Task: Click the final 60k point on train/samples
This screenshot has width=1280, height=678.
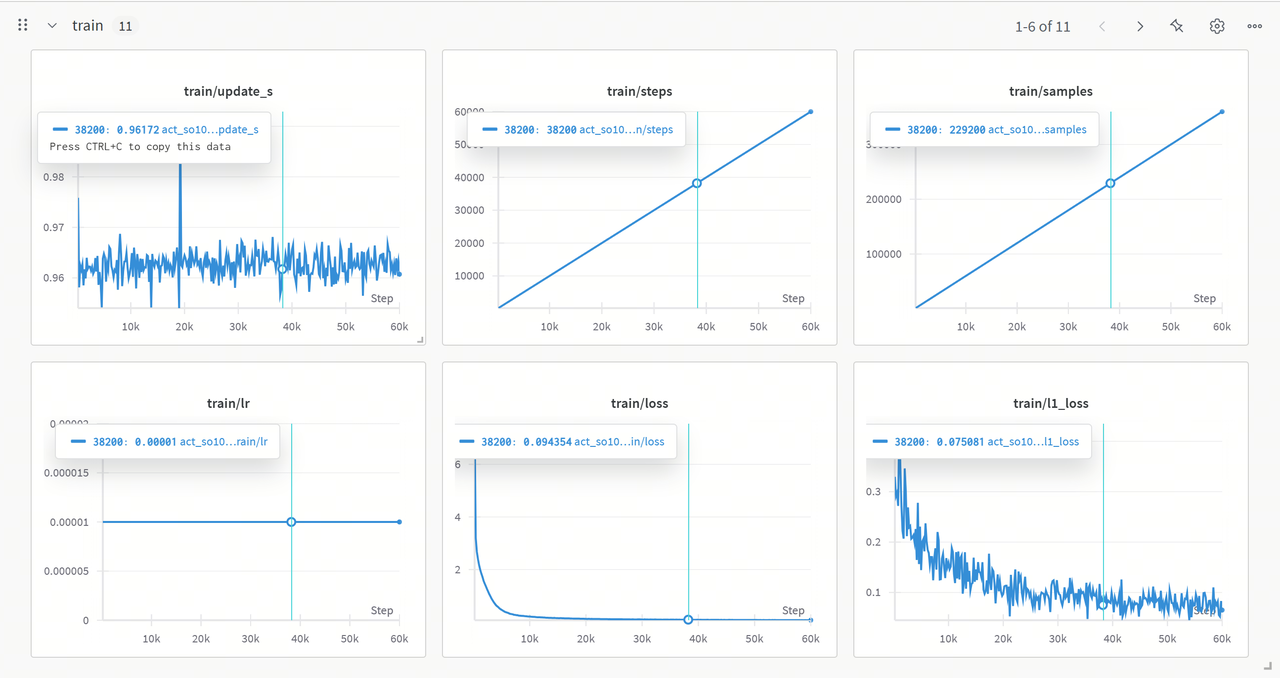Action: click(x=1222, y=111)
